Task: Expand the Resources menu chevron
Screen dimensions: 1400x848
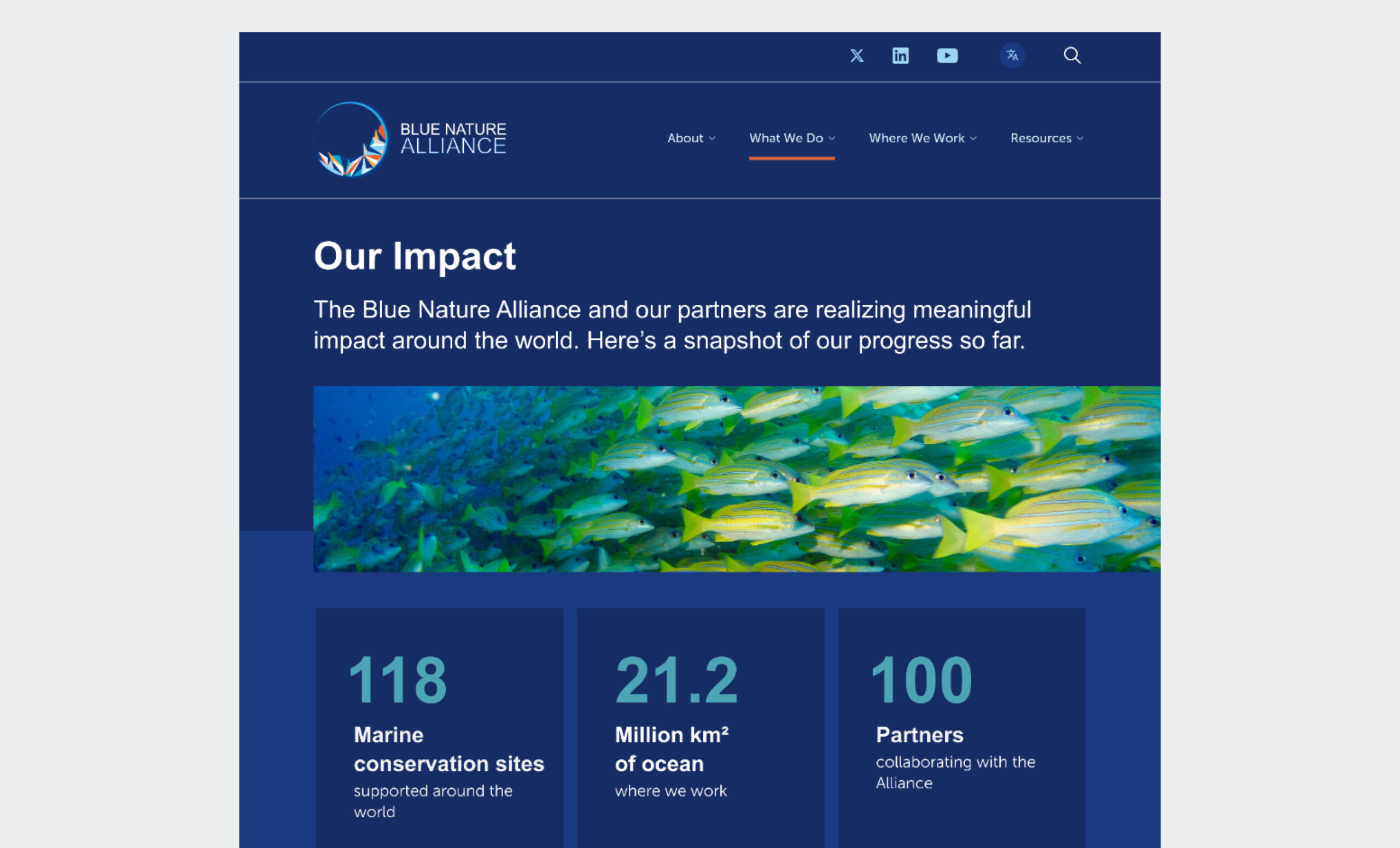Action: click(x=1080, y=138)
